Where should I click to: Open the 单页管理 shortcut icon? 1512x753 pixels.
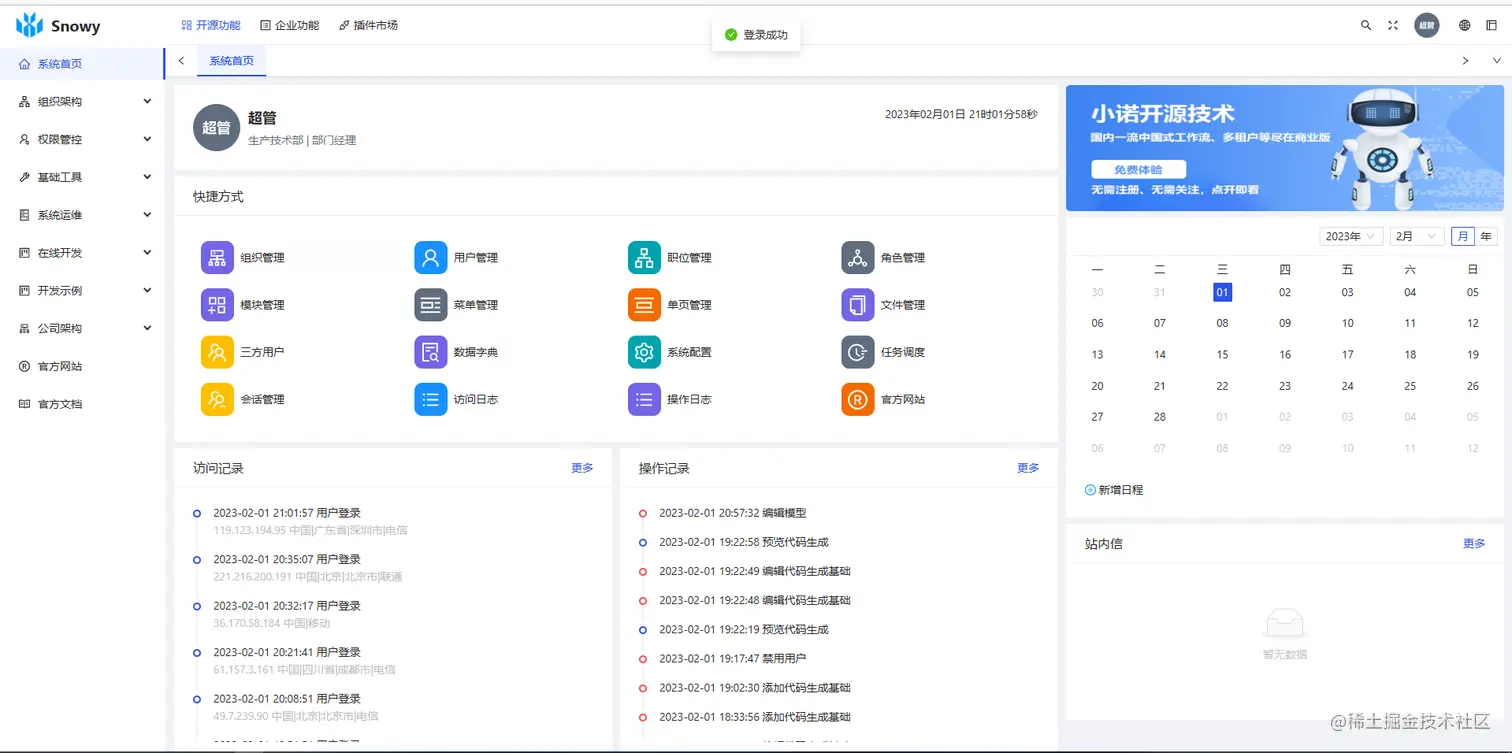click(x=644, y=304)
